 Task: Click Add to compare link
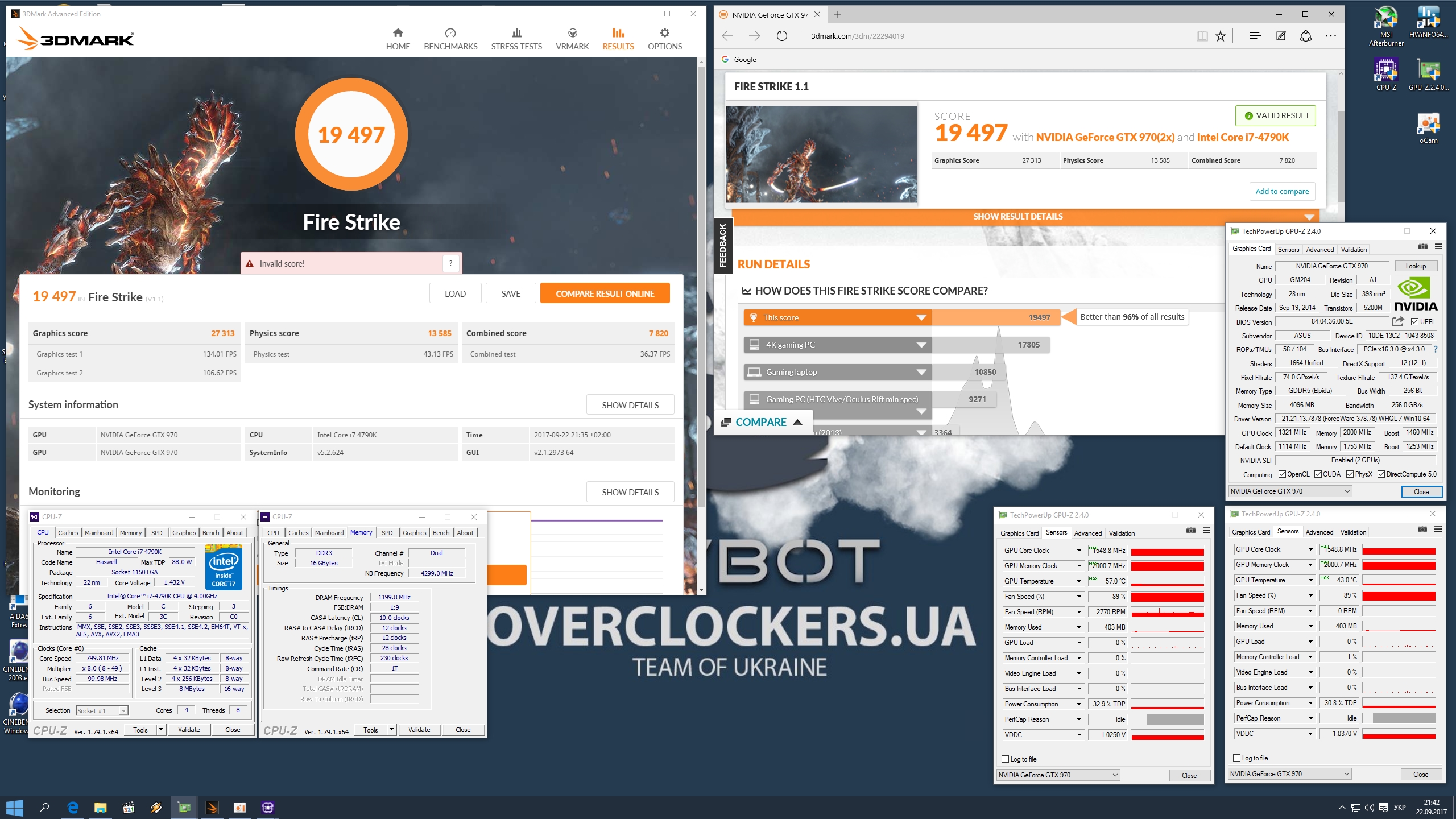point(1282,191)
